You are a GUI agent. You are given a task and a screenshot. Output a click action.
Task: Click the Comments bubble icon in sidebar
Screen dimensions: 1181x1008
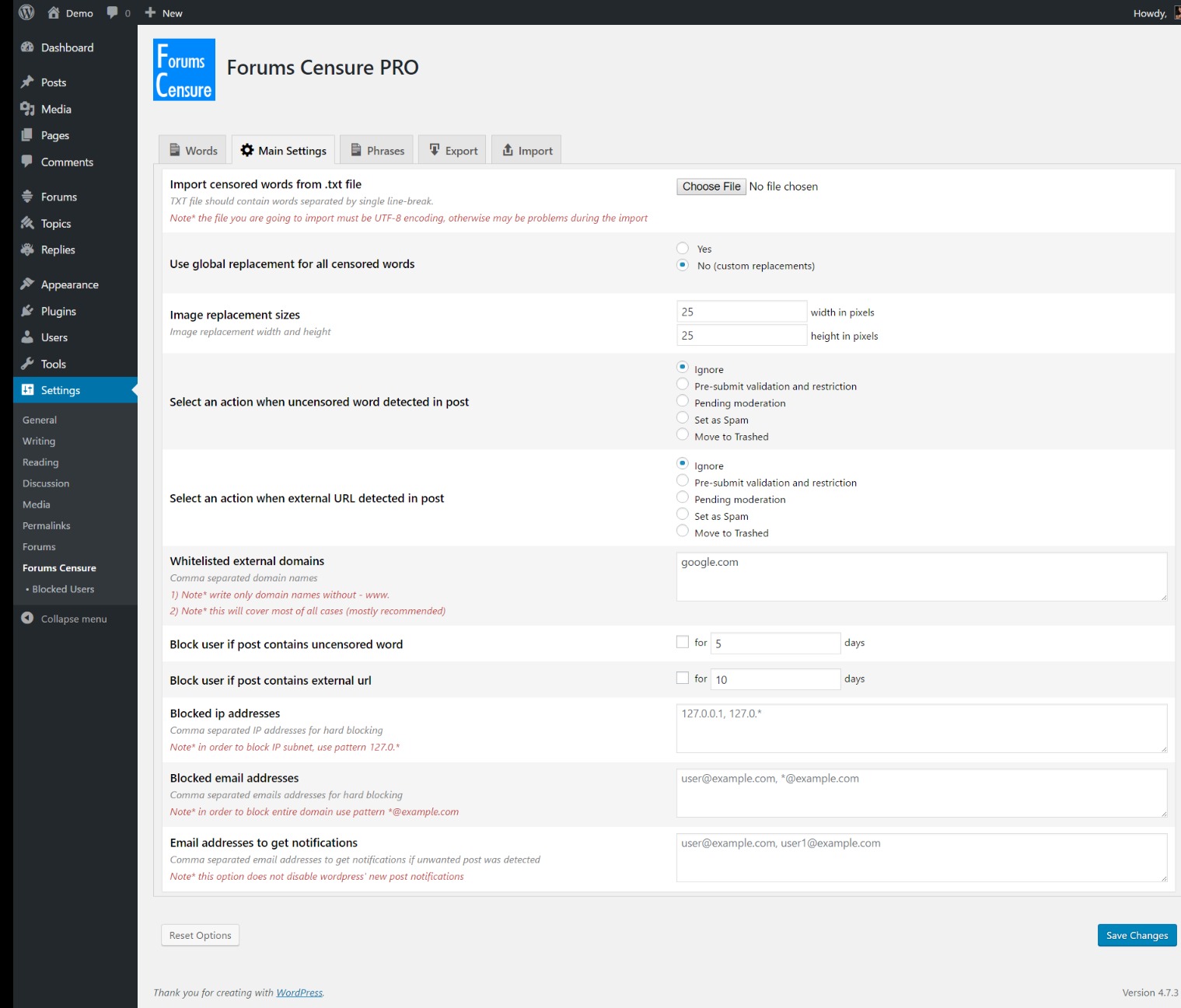[x=28, y=162]
